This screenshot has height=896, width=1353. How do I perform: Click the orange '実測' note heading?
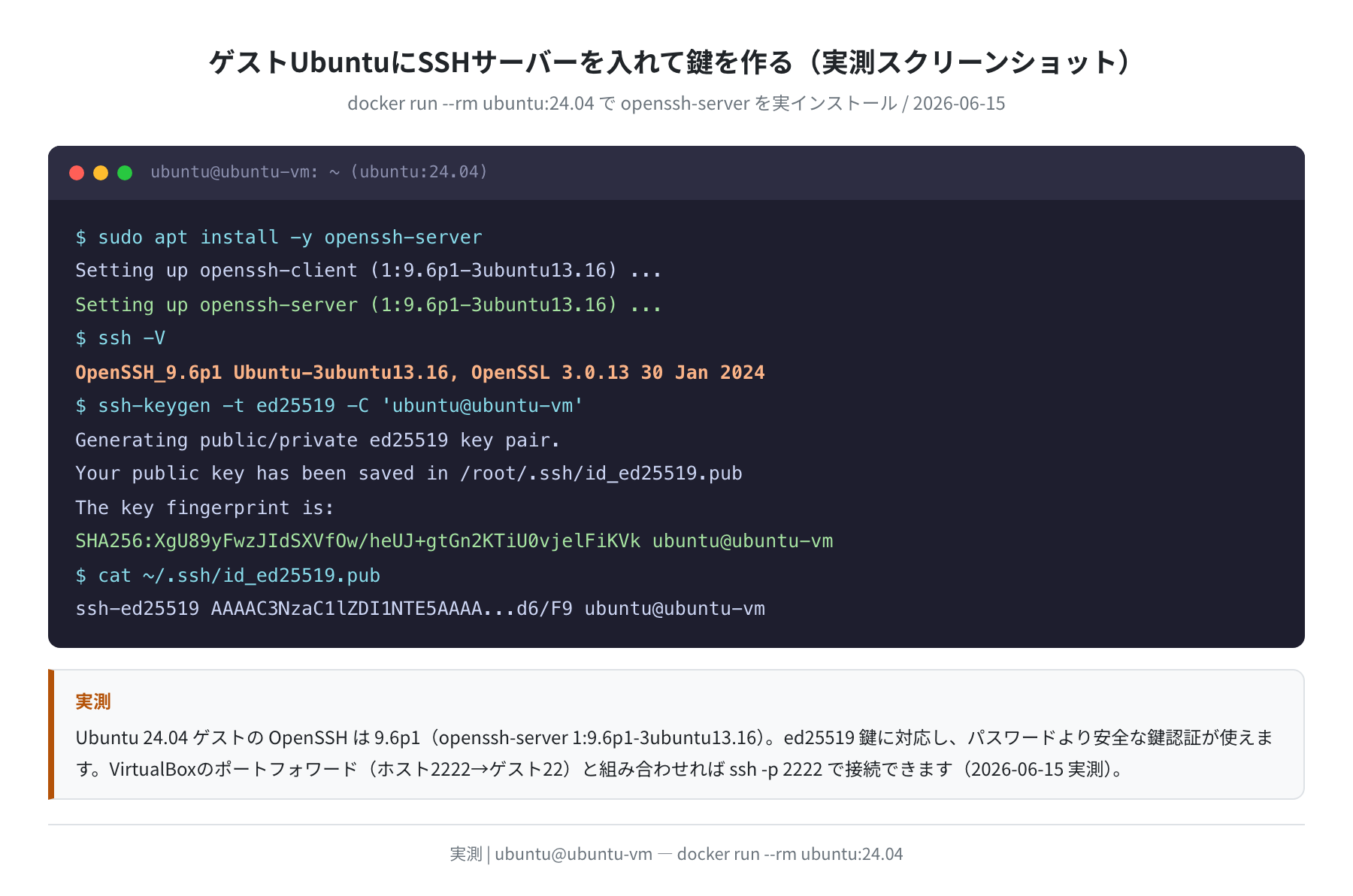coord(93,701)
